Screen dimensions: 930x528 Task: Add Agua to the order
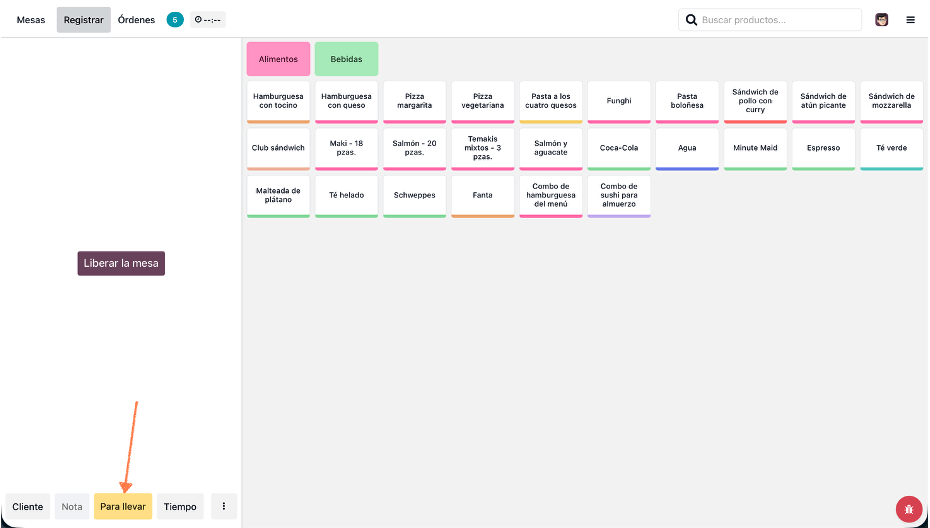point(687,149)
